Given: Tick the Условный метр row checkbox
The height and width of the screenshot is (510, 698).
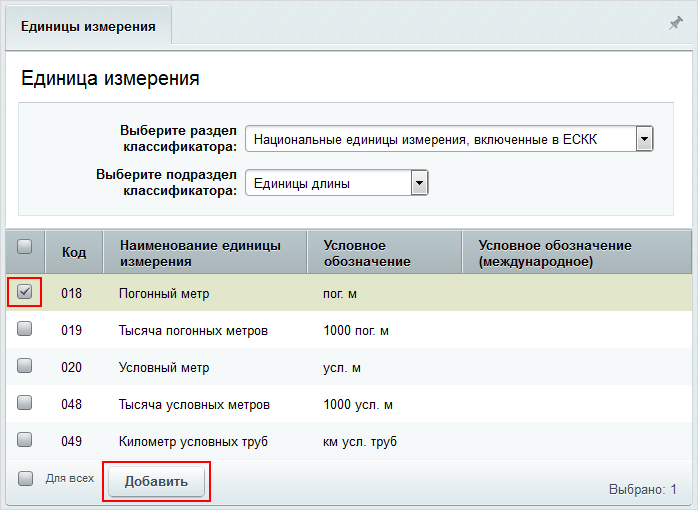Looking at the screenshot, I should coord(24,366).
